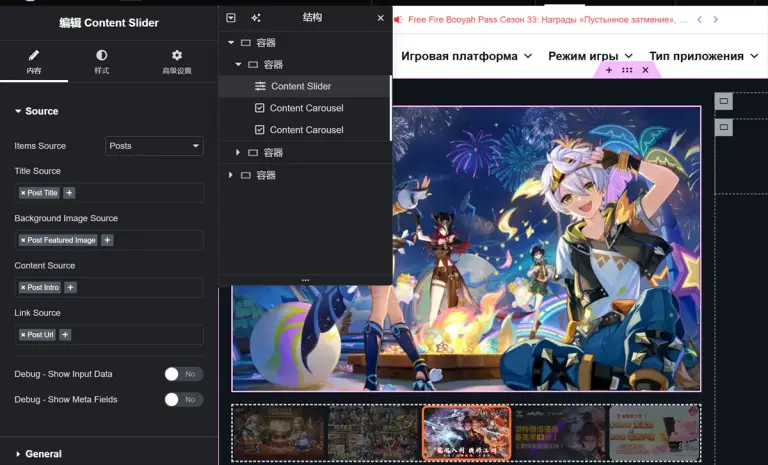
Task: Click the upper container handle icon at right
Action: [x=723, y=101]
